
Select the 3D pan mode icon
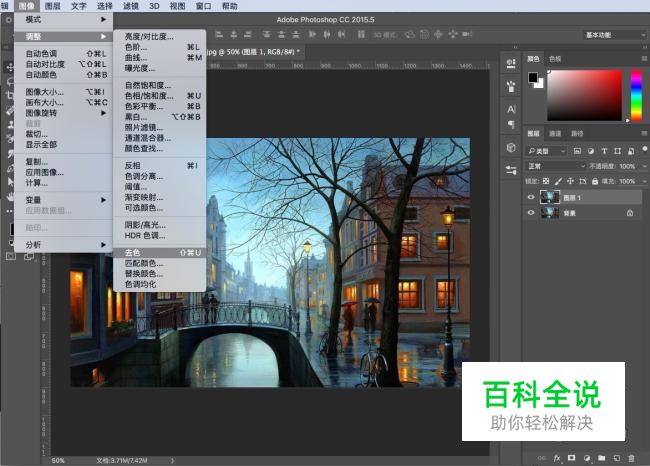[438, 34]
